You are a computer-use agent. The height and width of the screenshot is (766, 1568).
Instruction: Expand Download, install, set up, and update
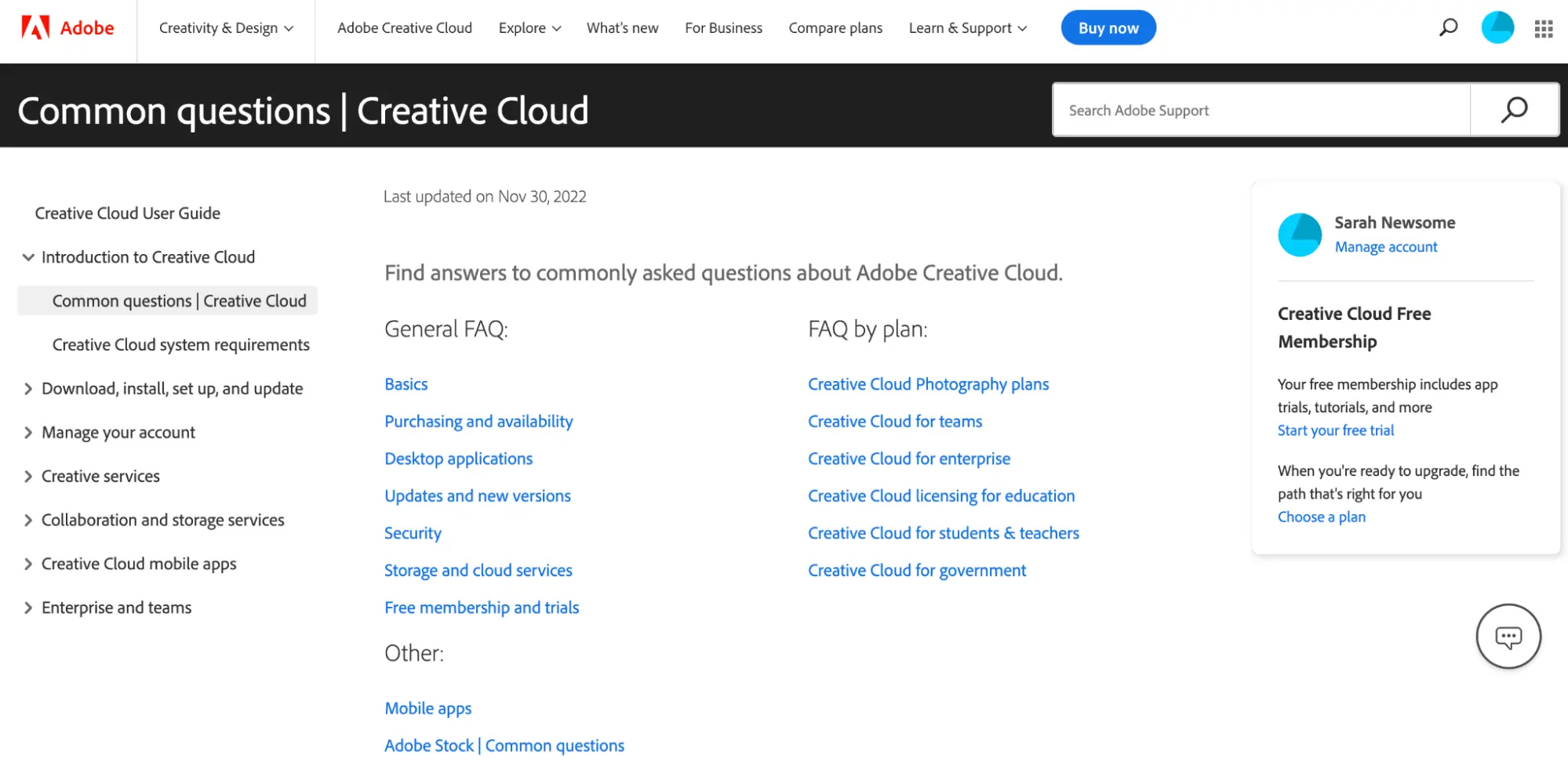point(28,389)
